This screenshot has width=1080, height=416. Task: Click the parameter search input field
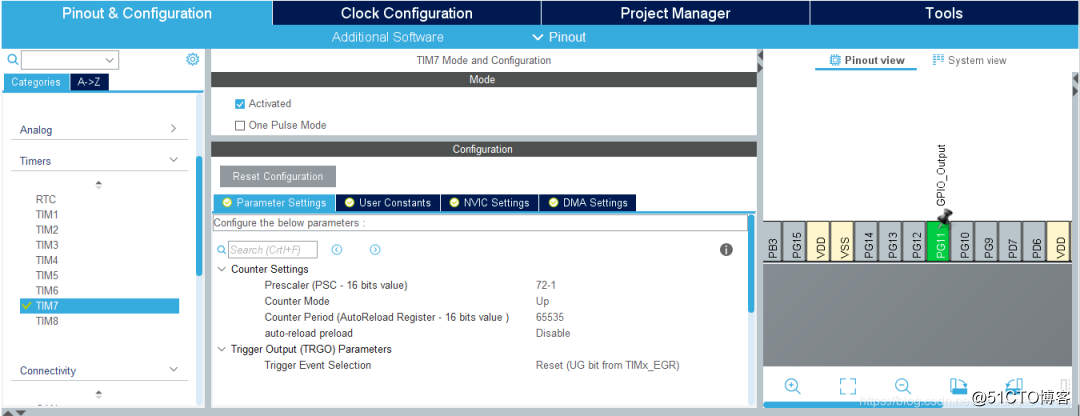[272, 250]
